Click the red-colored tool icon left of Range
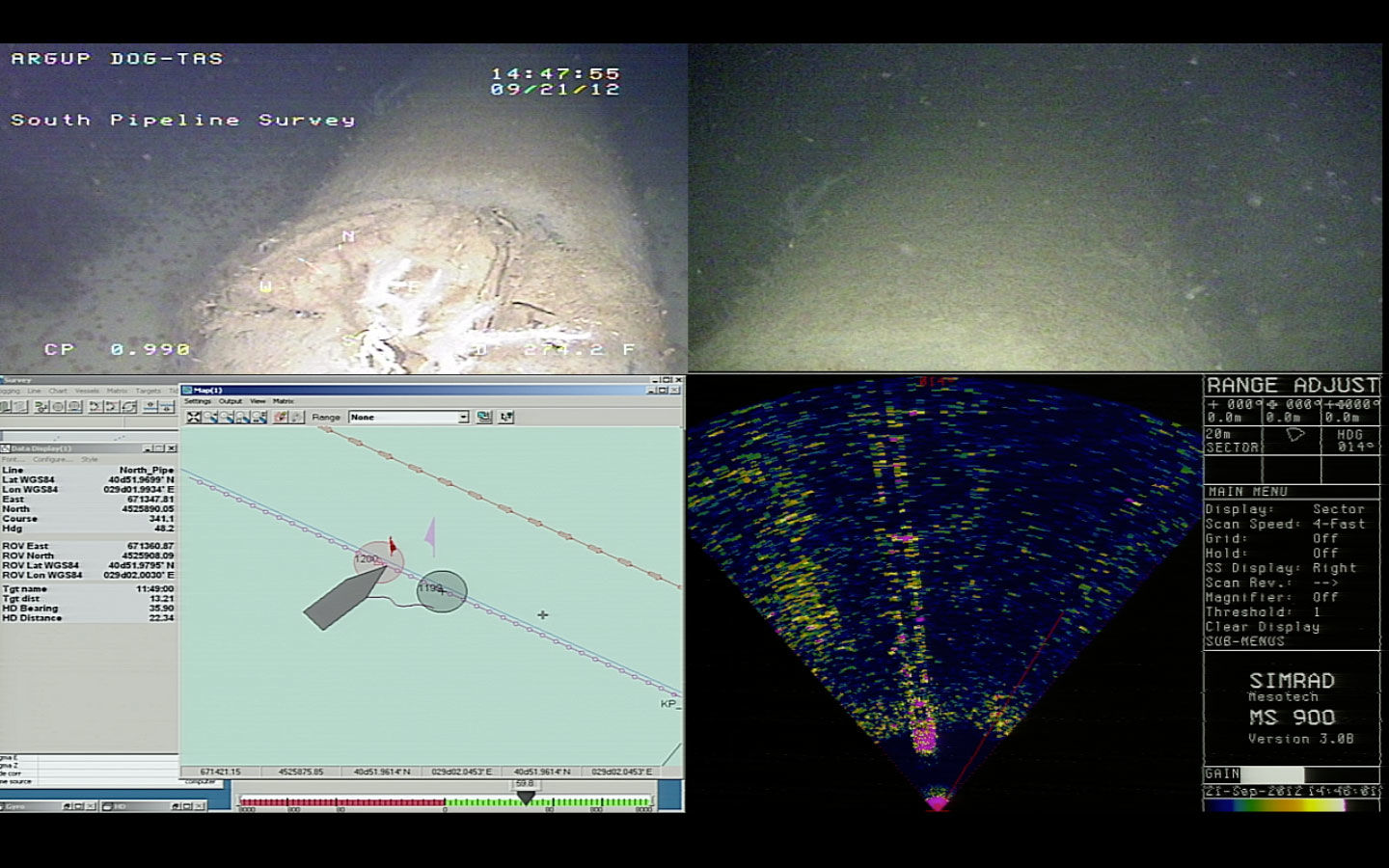This screenshot has height=868, width=1389. tap(281, 417)
